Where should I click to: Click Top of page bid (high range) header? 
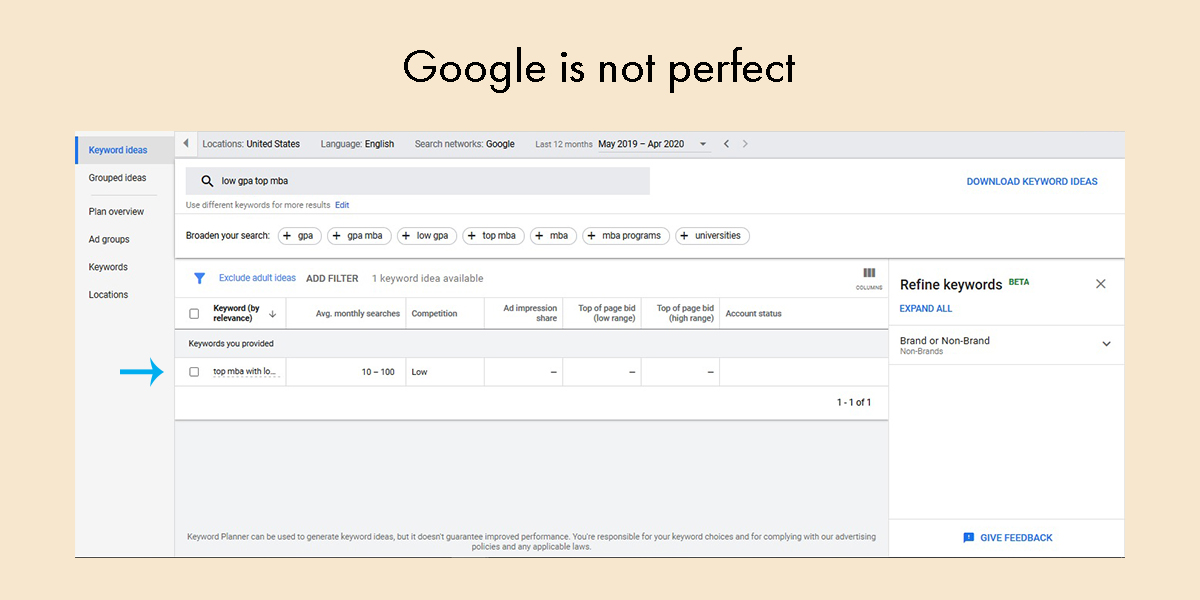pyautogui.click(x=685, y=313)
